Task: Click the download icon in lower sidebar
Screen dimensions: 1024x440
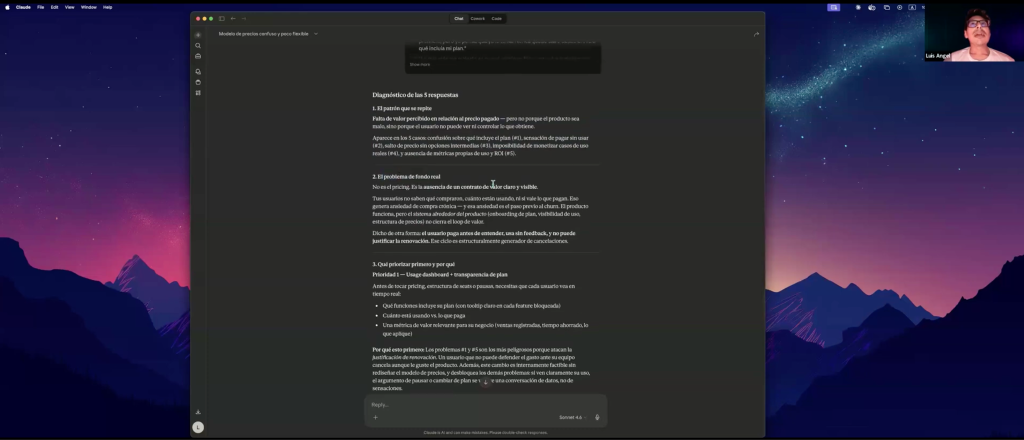Action: 198,412
